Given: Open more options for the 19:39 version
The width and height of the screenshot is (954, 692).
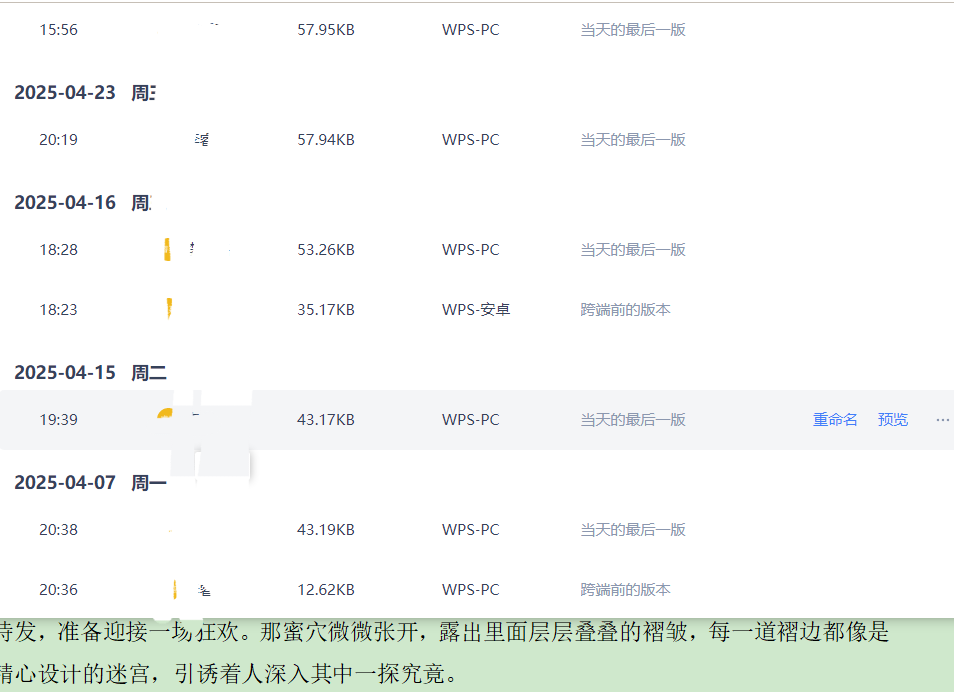Looking at the screenshot, I should (942, 420).
